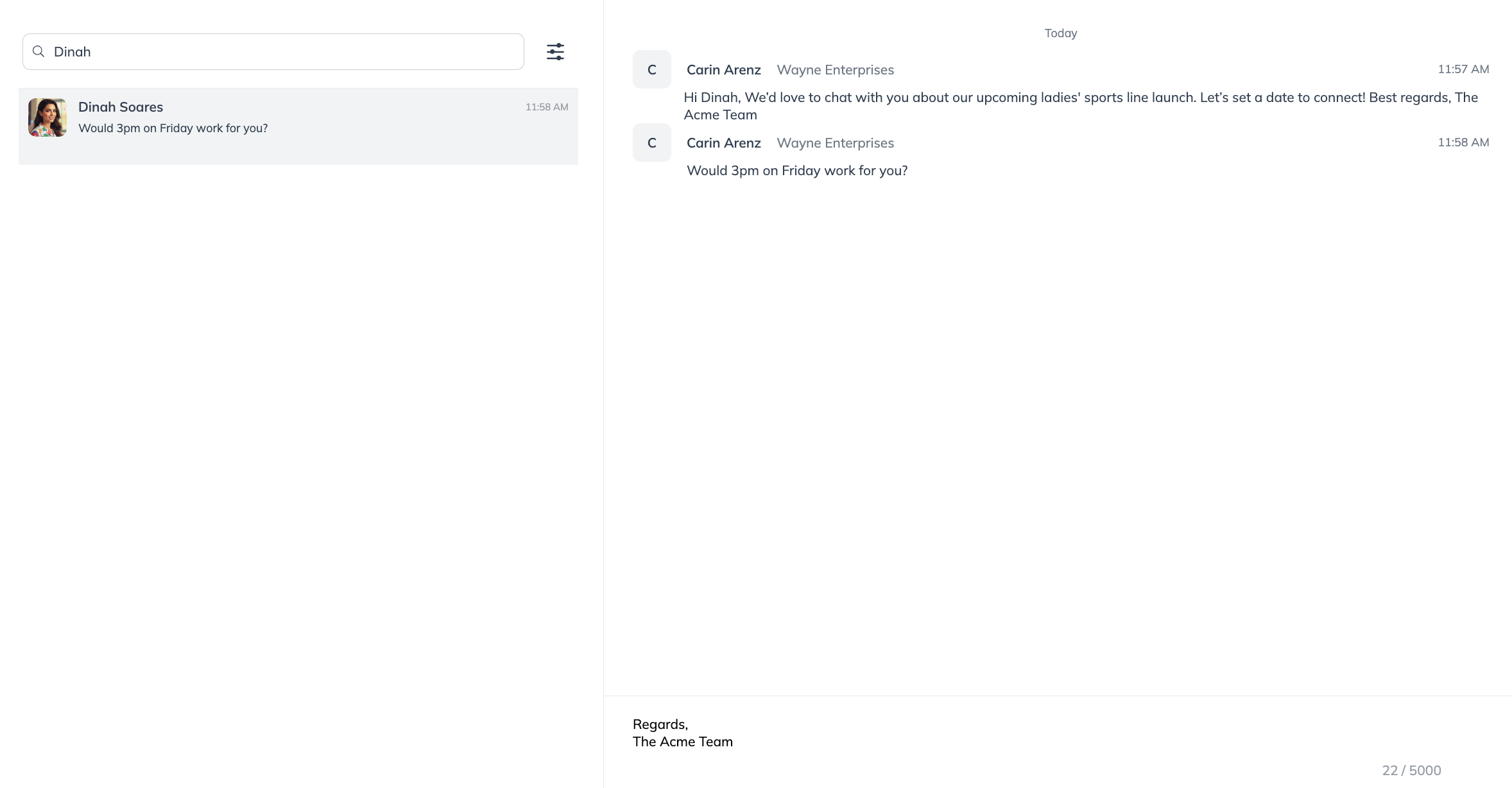Click the 11:58 AM timestamp in chat thread
This screenshot has width=1512, height=788.
tap(1463, 142)
